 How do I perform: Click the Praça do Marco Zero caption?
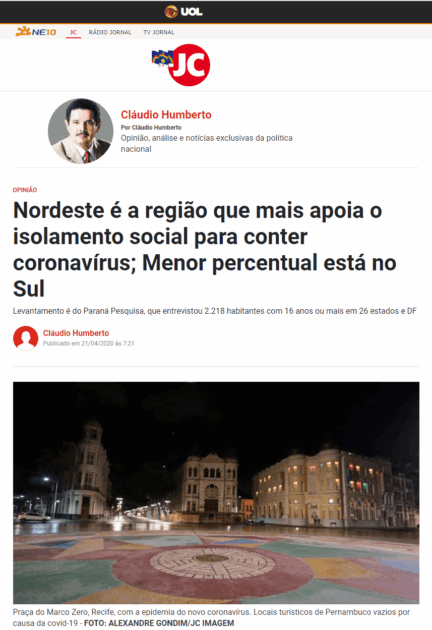[x=211, y=617]
